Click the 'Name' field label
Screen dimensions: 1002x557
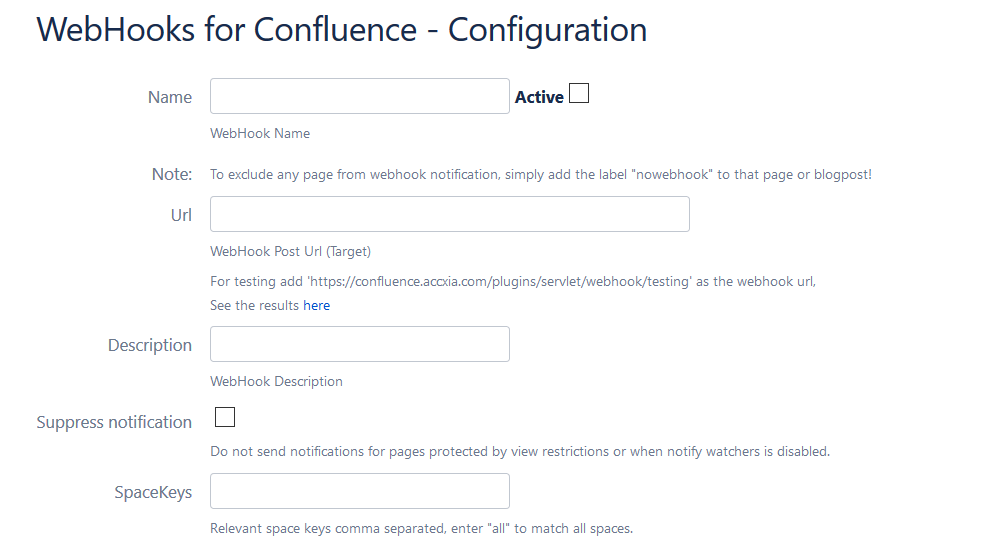(x=170, y=97)
